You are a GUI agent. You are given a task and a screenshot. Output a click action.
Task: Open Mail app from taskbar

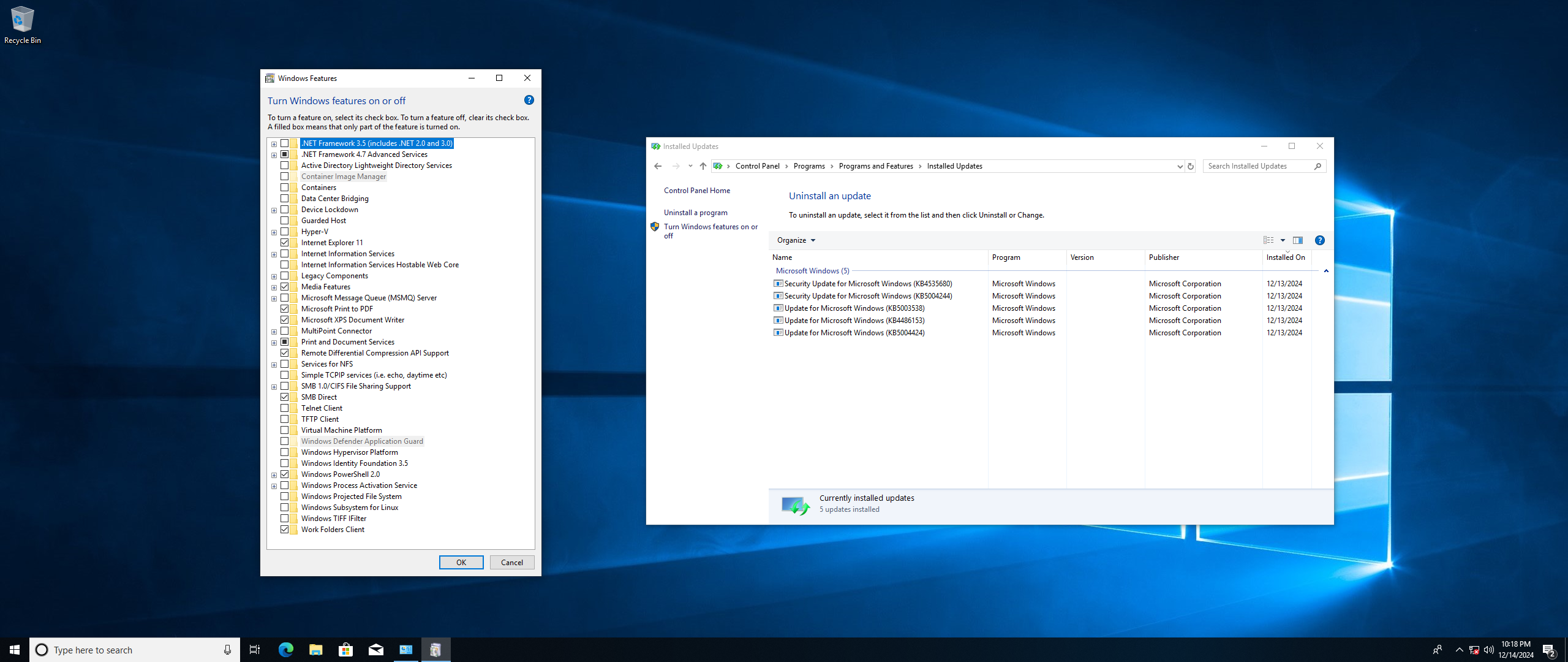376,650
